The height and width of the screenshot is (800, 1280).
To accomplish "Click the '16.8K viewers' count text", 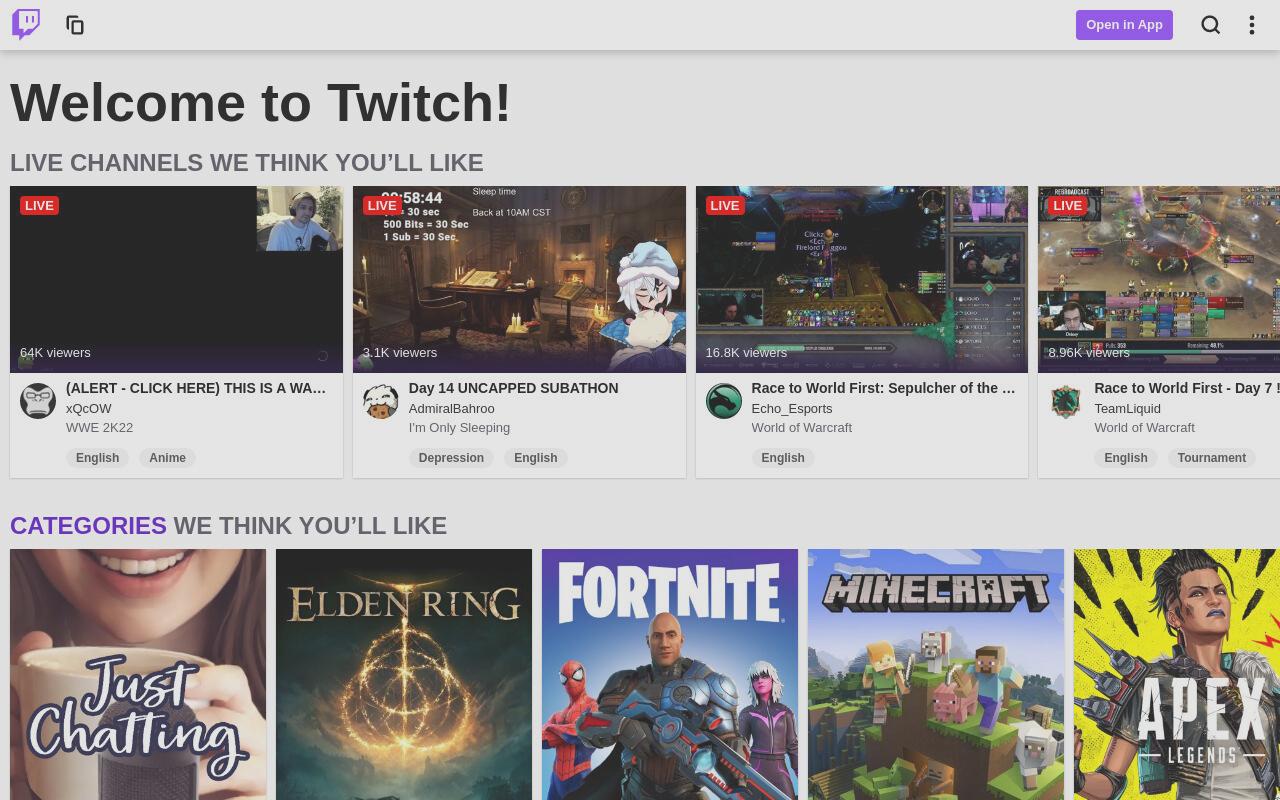I will coord(746,353).
